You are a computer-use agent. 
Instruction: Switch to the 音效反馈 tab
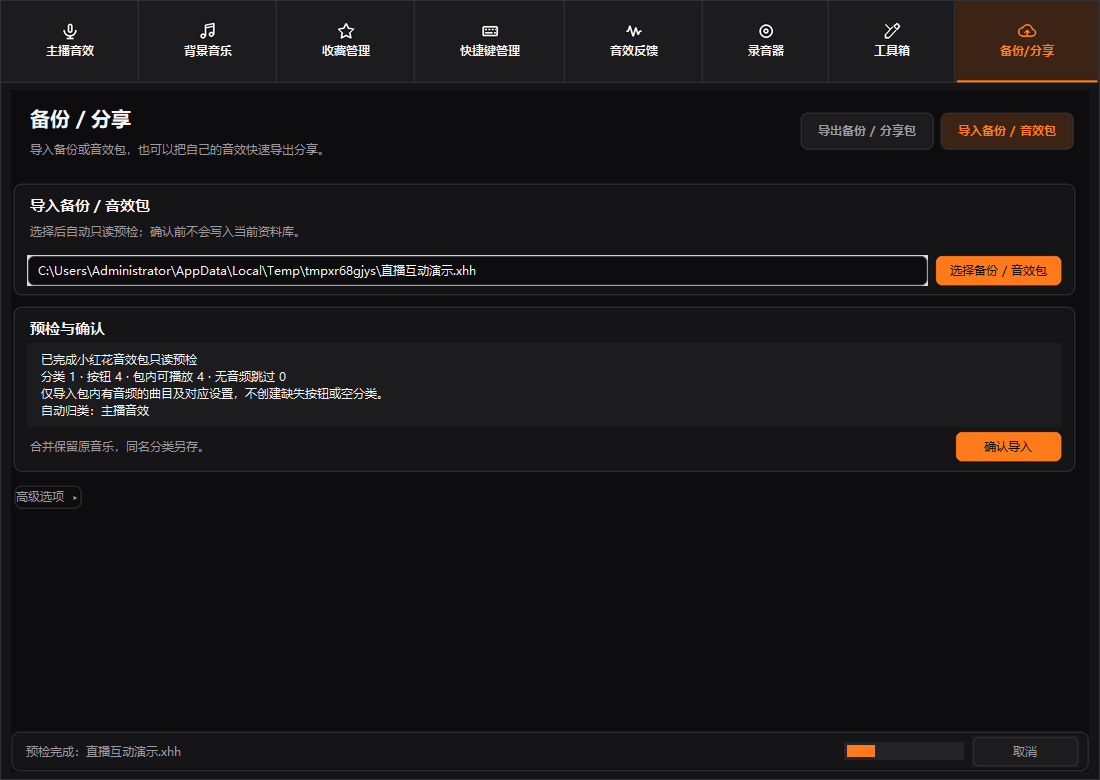(633, 41)
